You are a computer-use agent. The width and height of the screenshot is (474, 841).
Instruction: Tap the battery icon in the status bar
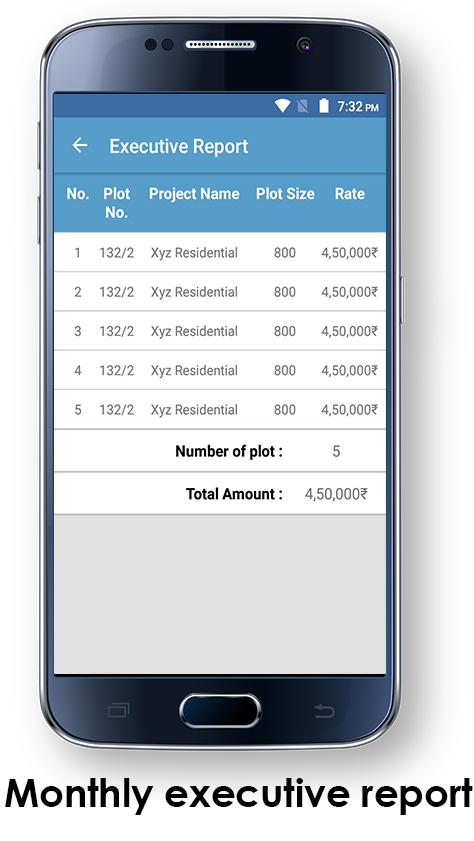(x=324, y=106)
